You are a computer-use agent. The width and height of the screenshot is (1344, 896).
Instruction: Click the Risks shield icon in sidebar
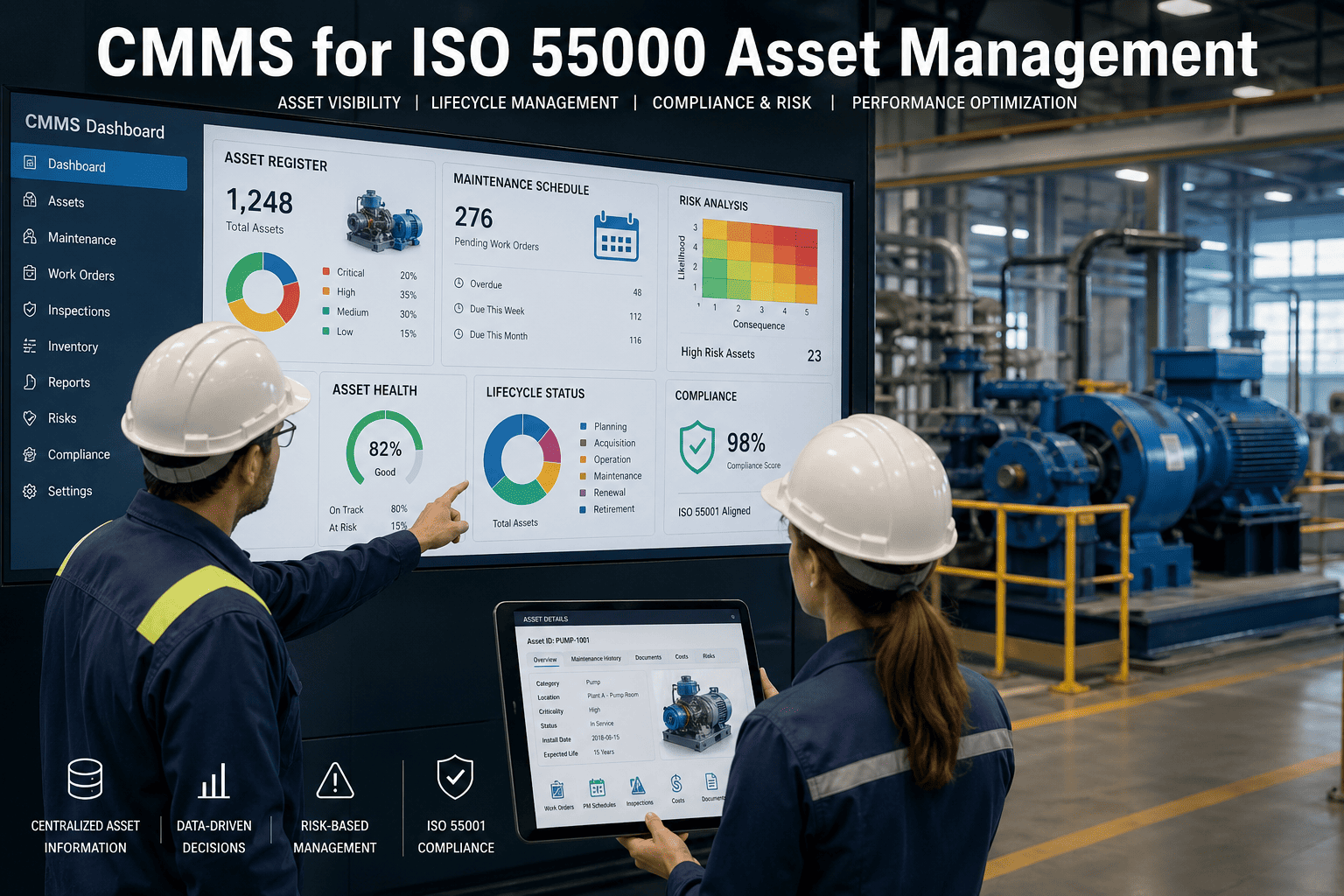point(29,418)
